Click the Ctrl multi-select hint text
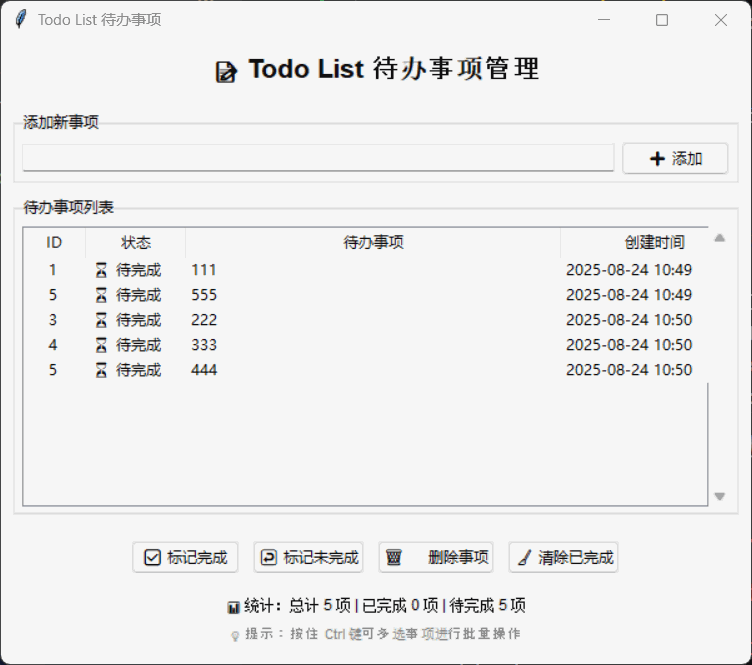 click(x=382, y=634)
